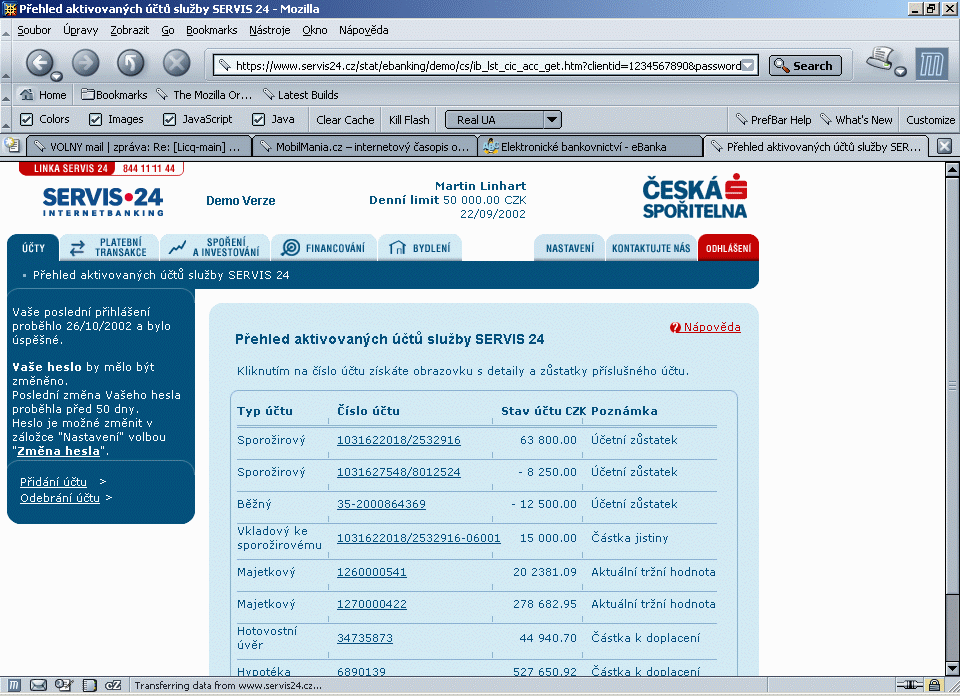Click the SERVIS 24 Internetbanking logo
Image resolution: width=960 pixels, height=696 pixels.
click(103, 201)
